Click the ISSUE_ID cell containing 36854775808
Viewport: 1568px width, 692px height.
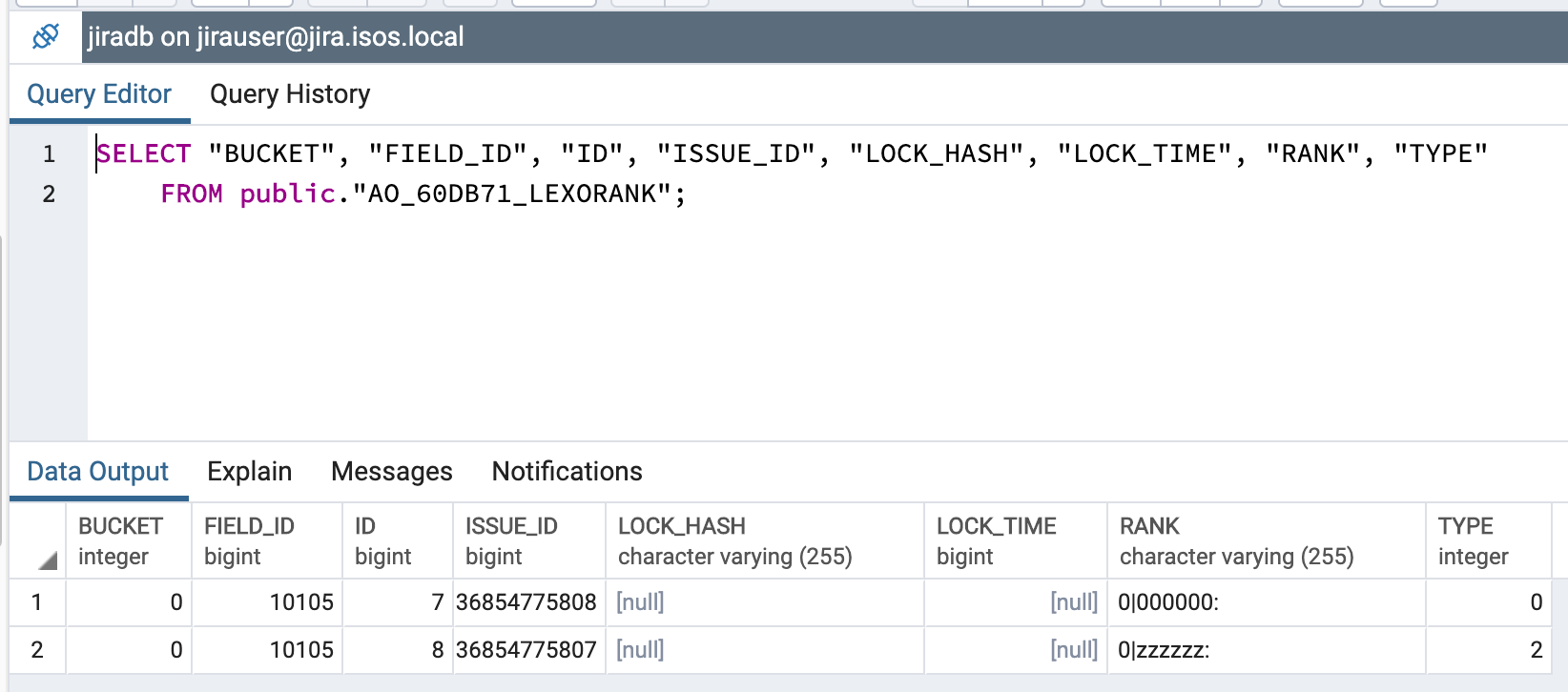(526, 602)
